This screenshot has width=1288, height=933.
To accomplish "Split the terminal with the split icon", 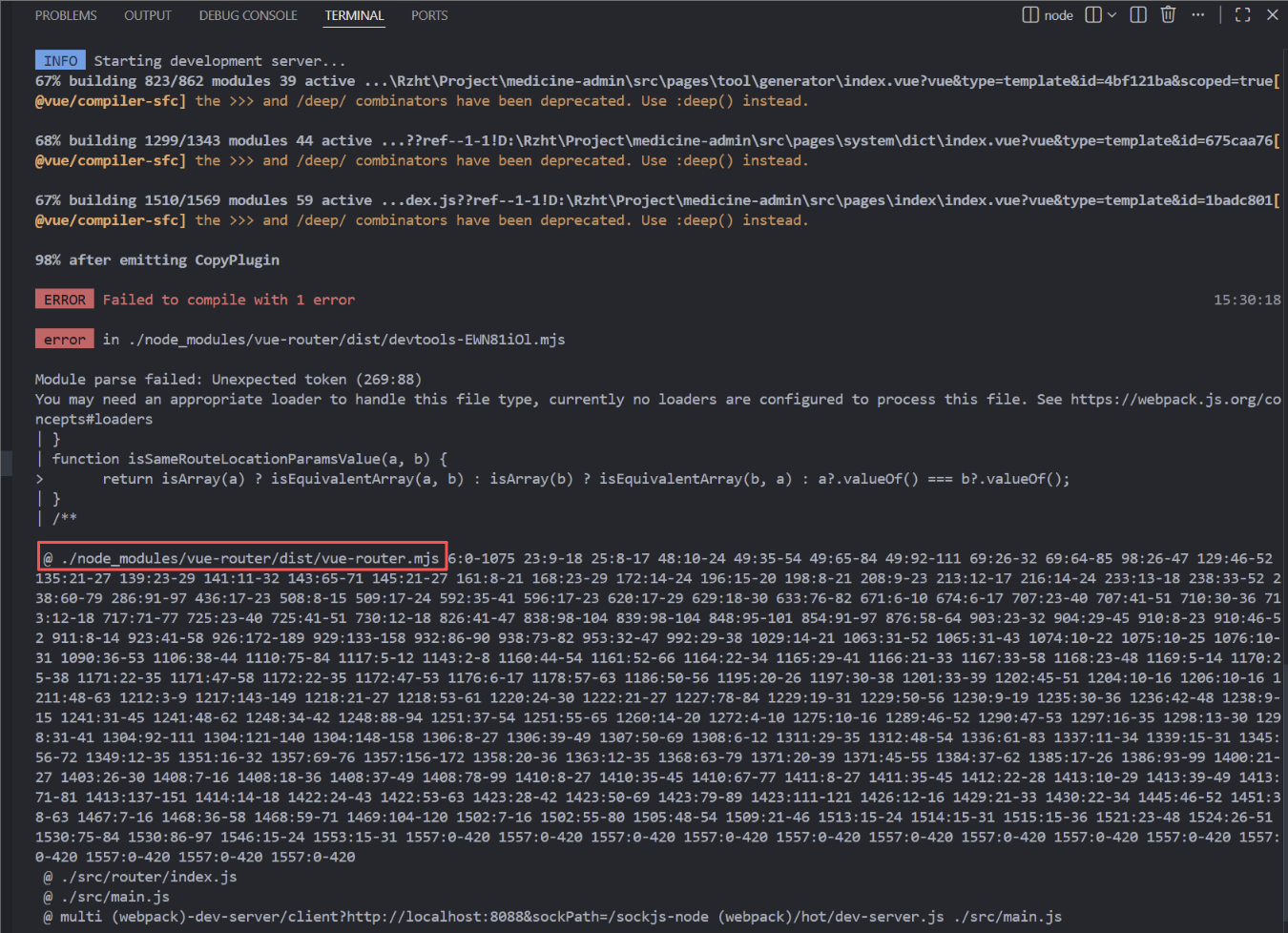I will point(1138,14).
